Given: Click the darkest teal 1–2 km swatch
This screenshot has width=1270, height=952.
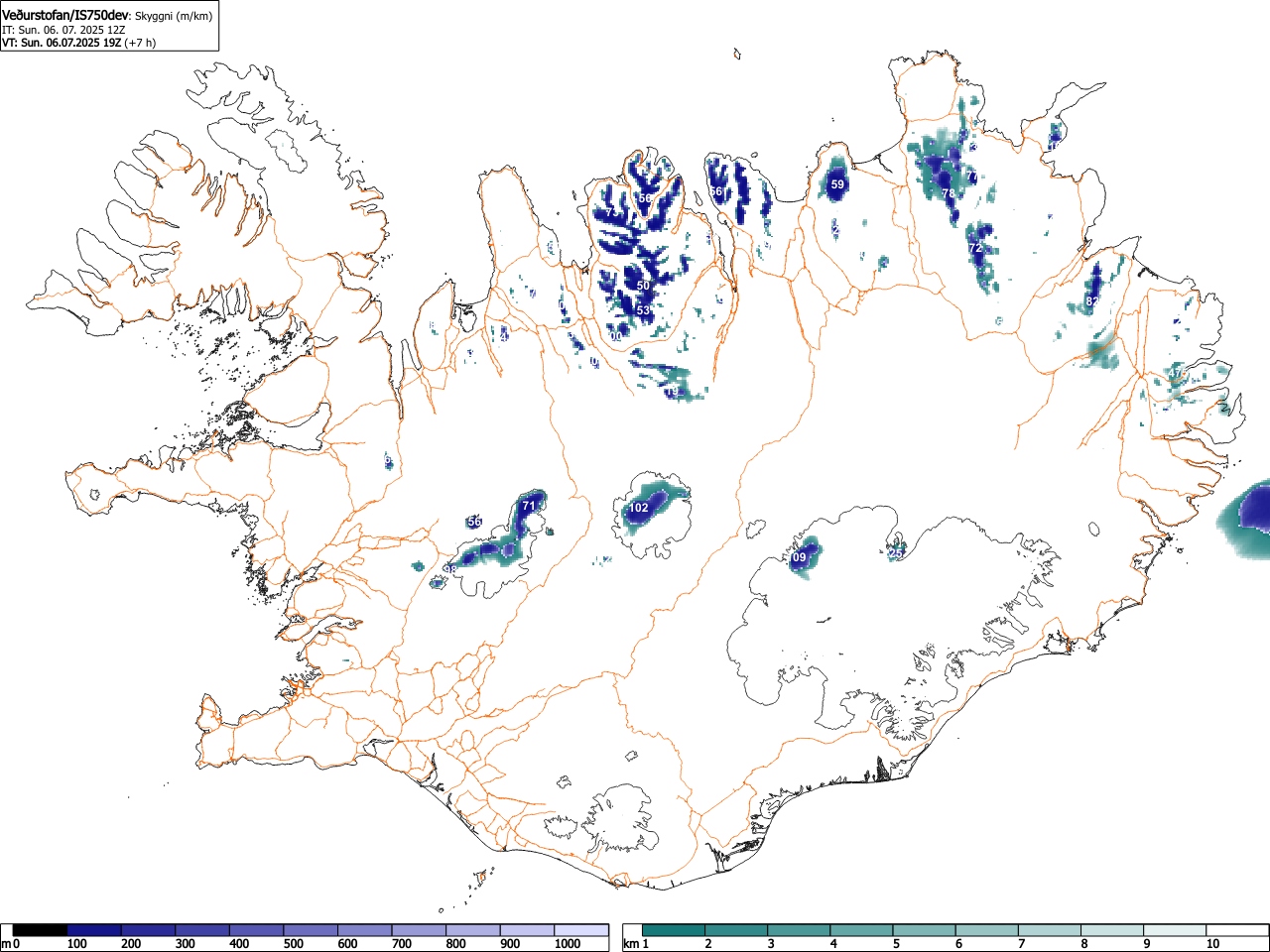Looking at the screenshot, I should click(x=674, y=930).
